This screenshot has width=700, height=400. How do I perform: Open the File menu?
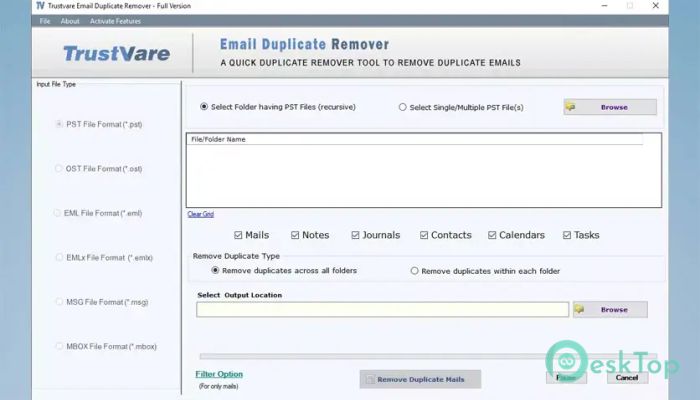(45, 21)
